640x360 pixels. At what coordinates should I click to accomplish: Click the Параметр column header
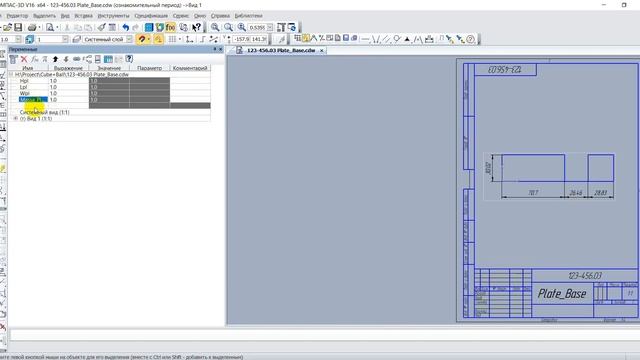[x=149, y=68]
